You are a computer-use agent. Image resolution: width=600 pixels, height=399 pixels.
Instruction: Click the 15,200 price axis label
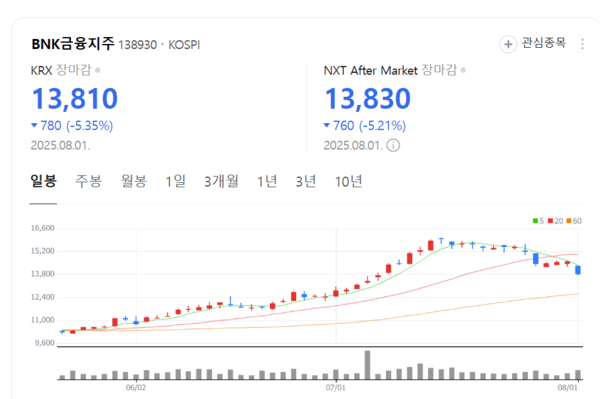pyautogui.click(x=42, y=251)
